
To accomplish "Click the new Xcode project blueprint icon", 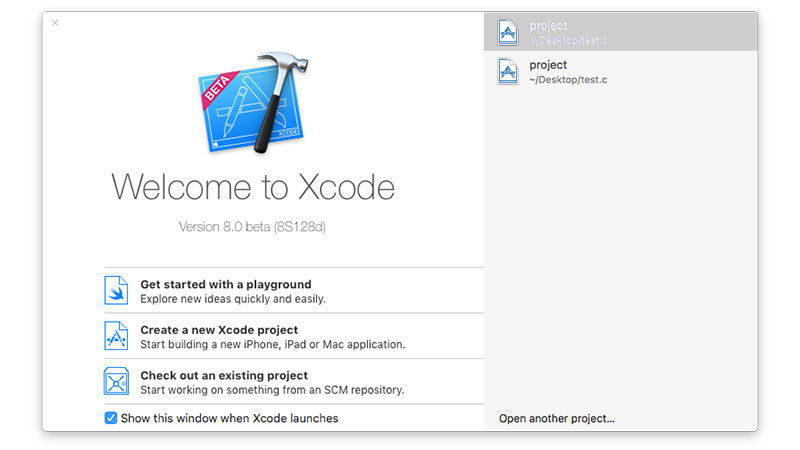I will (x=116, y=336).
